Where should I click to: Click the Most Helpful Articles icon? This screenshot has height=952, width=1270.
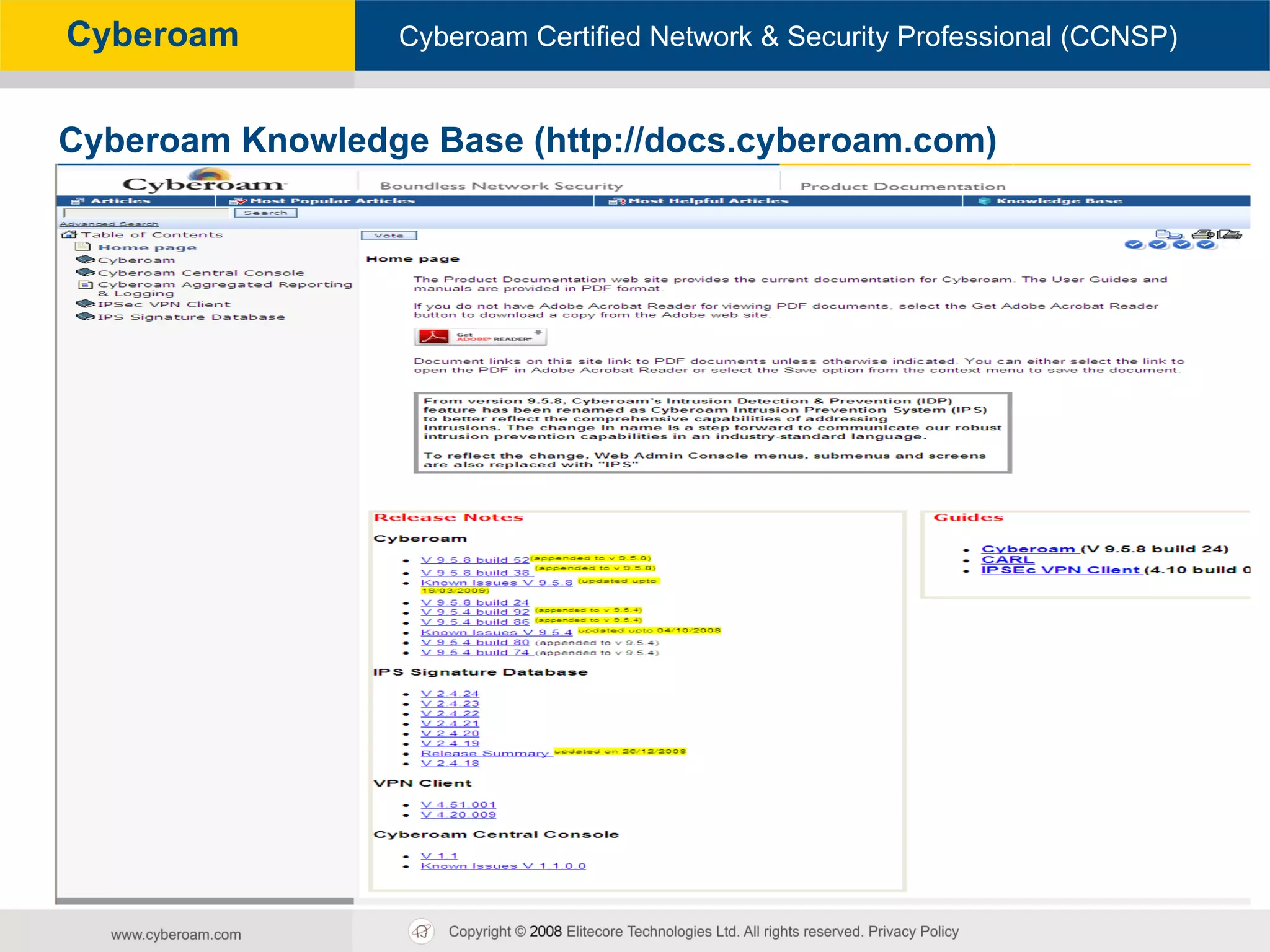tap(618, 201)
